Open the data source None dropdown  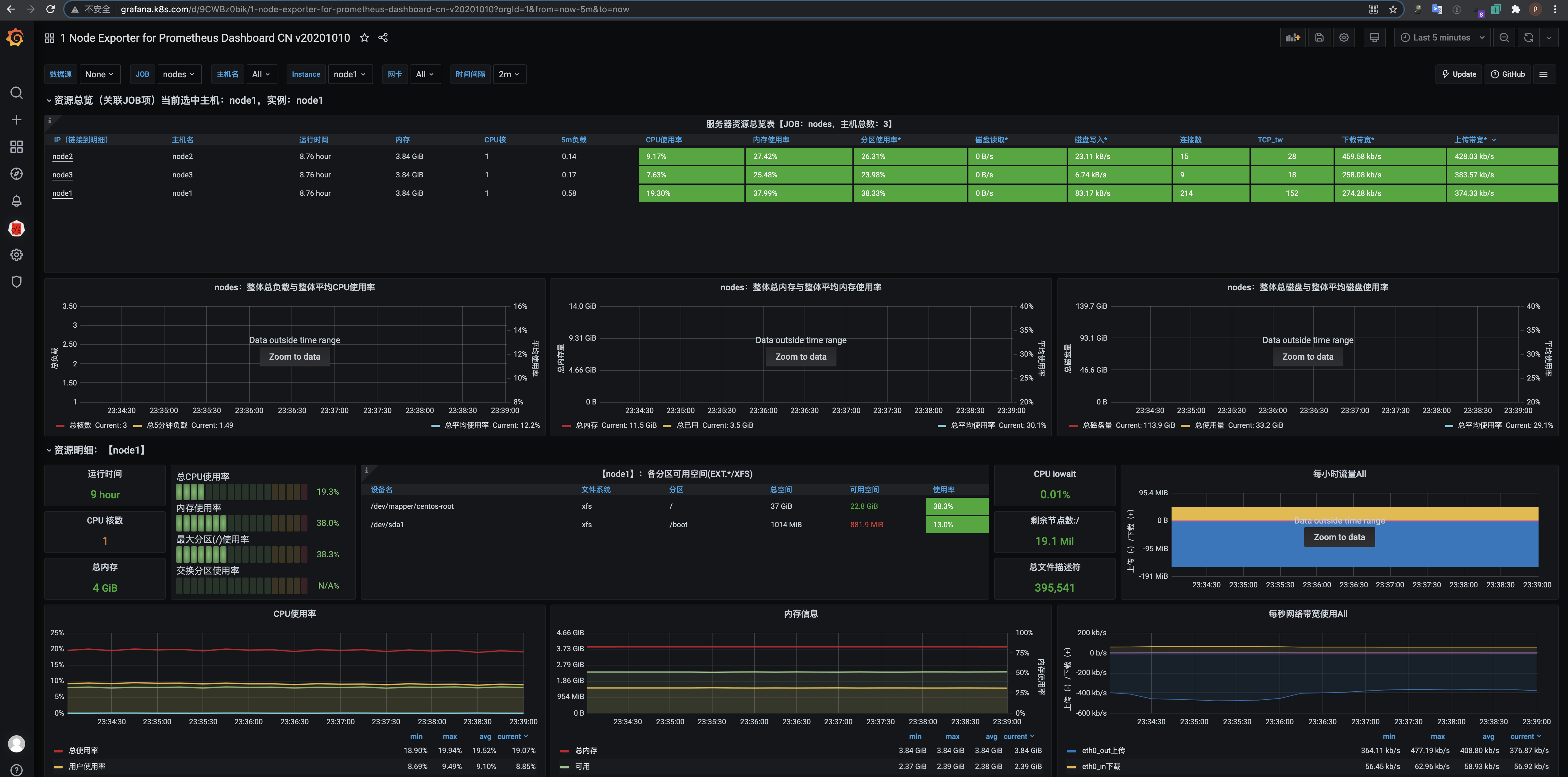click(x=99, y=74)
